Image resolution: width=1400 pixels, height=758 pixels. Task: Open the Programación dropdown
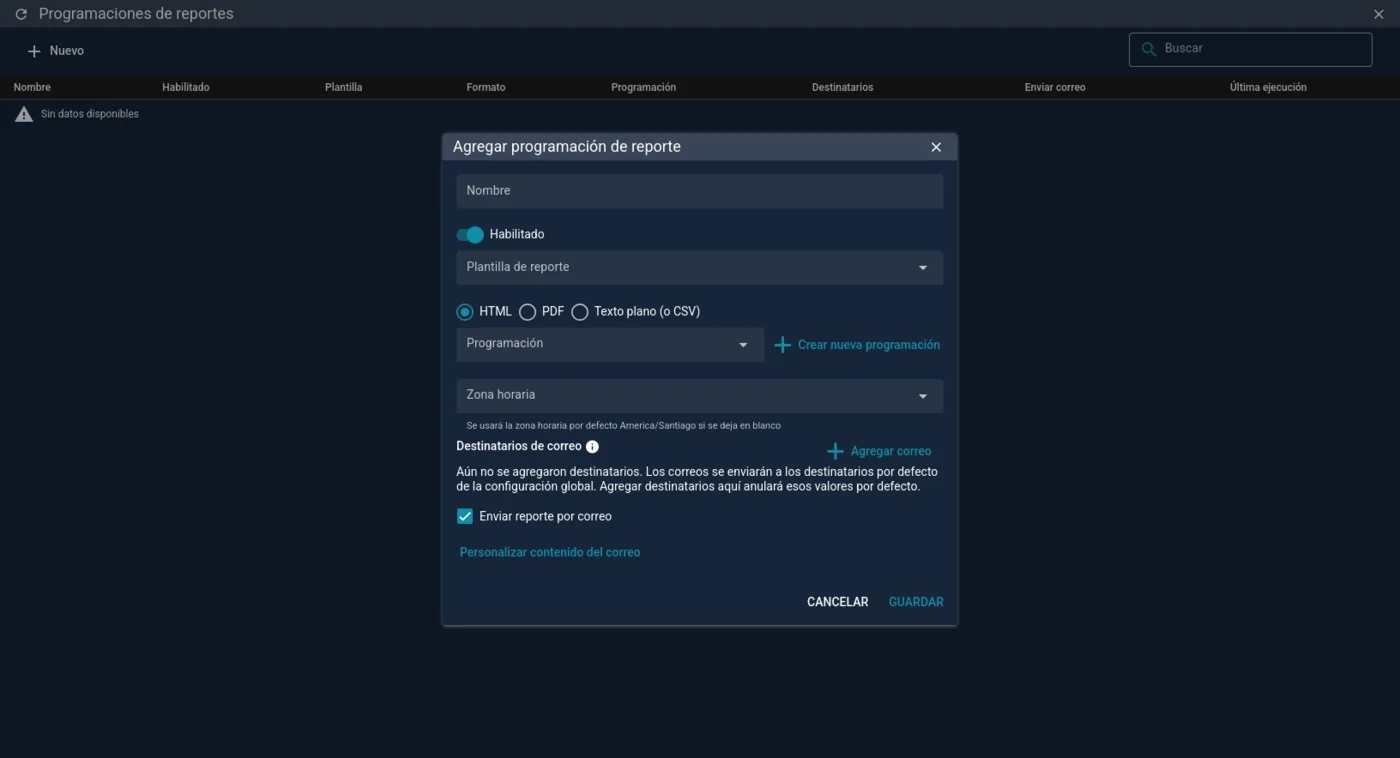coord(610,344)
